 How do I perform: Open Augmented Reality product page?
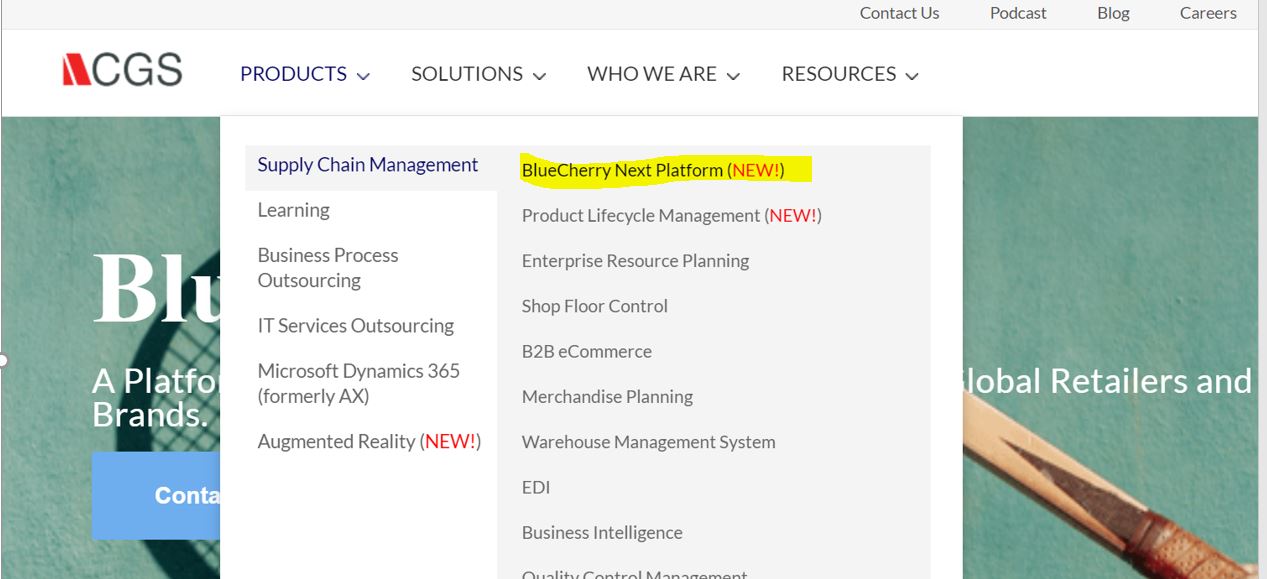[x=368, y=440]
